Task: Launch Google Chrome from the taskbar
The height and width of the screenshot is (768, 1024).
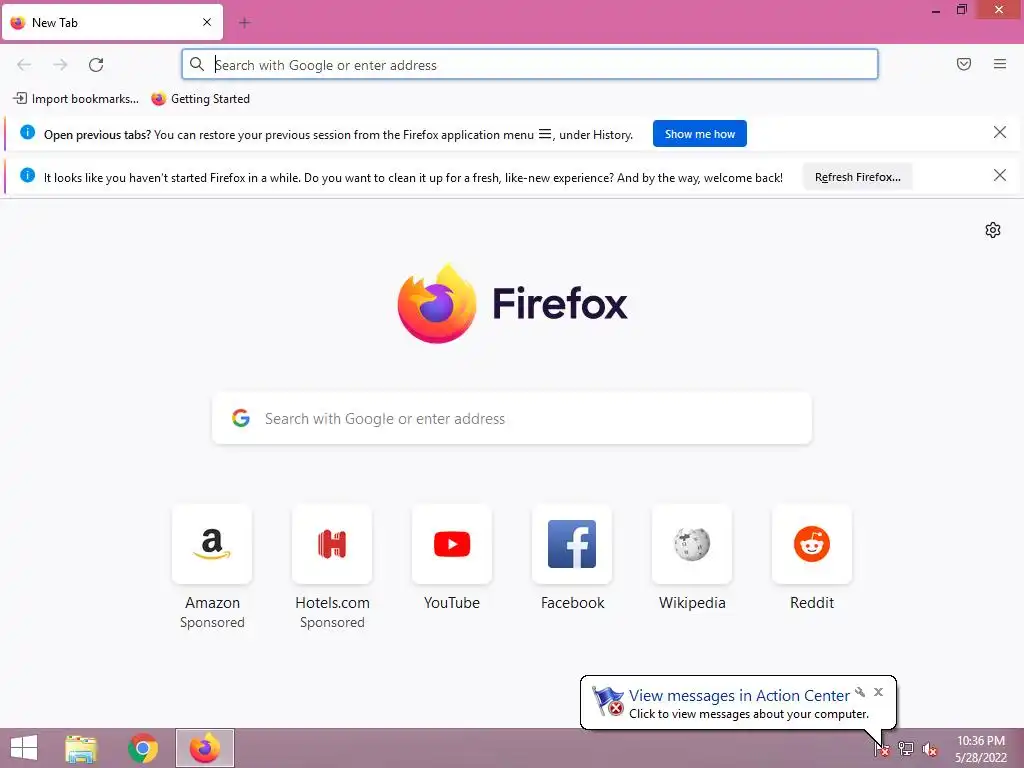Action: pyautogui.click(x=143, y=748)
